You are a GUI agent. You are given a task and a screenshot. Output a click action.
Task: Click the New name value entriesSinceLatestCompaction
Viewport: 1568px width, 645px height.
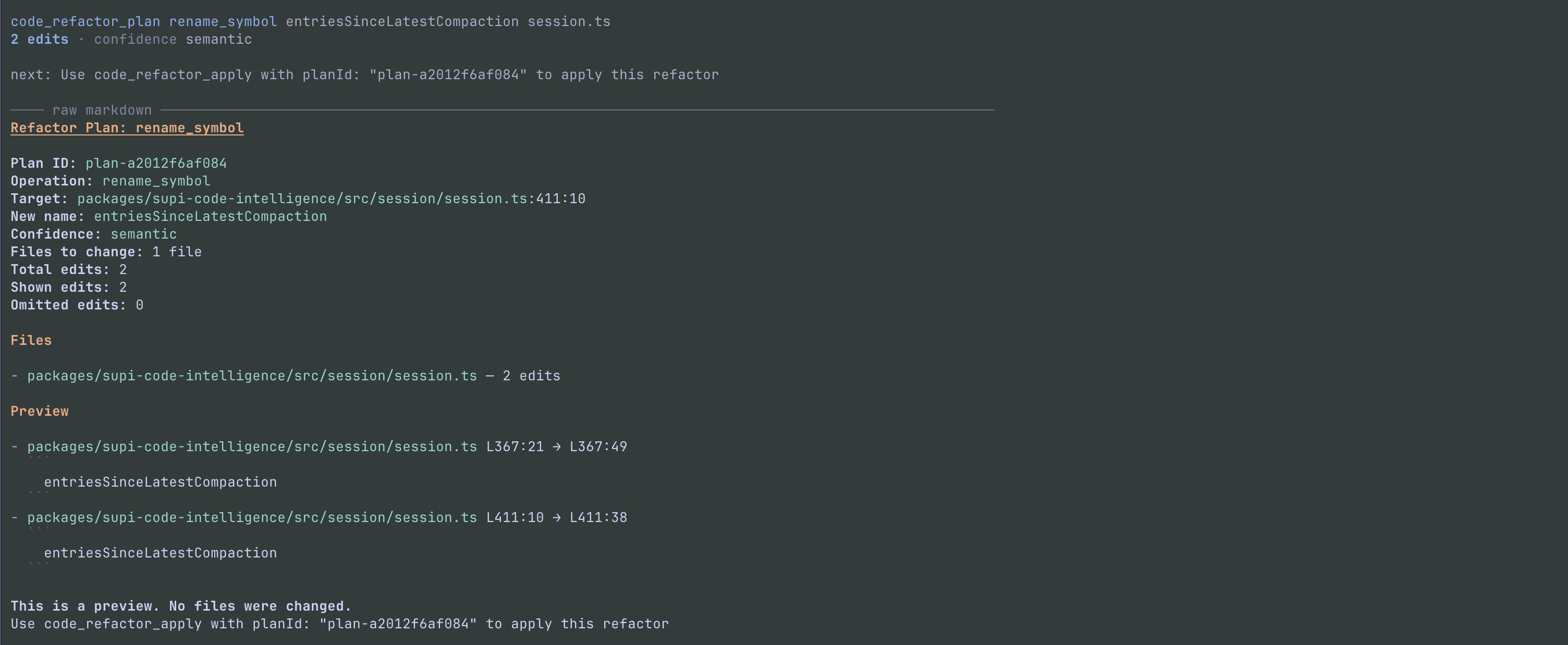click(210, 216)
